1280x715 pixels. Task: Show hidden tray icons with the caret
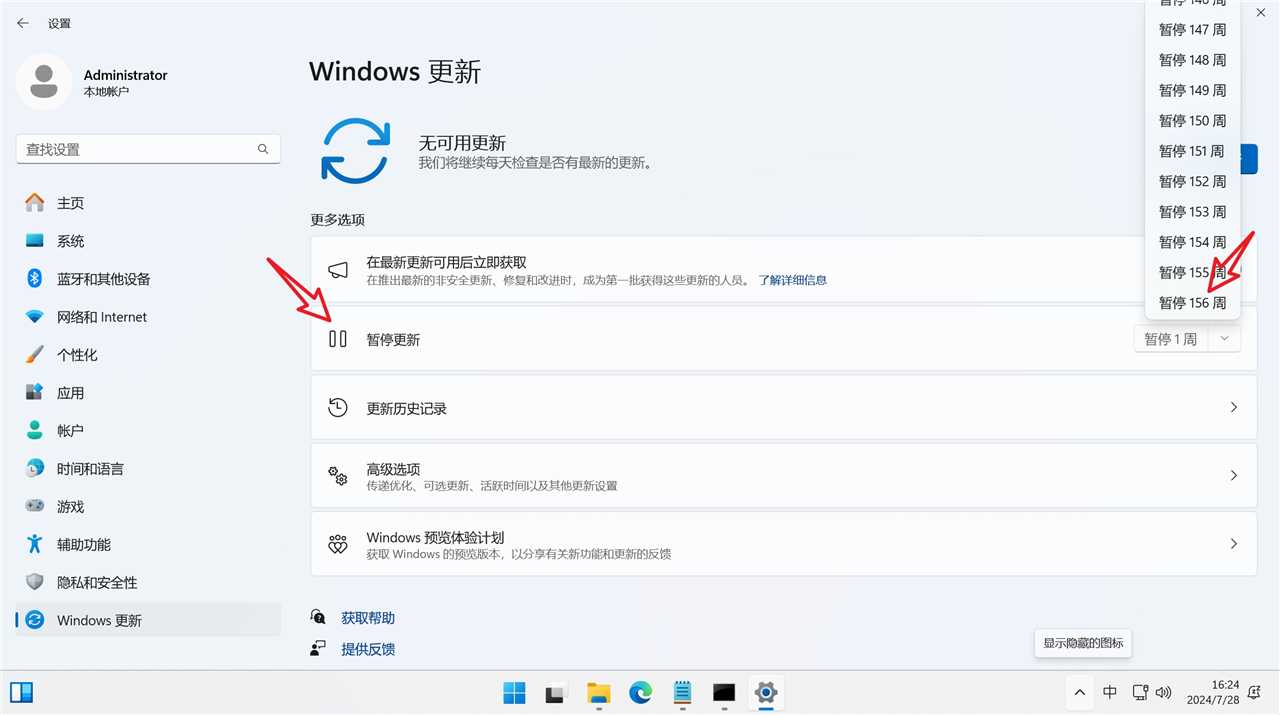pos(1079,692)
